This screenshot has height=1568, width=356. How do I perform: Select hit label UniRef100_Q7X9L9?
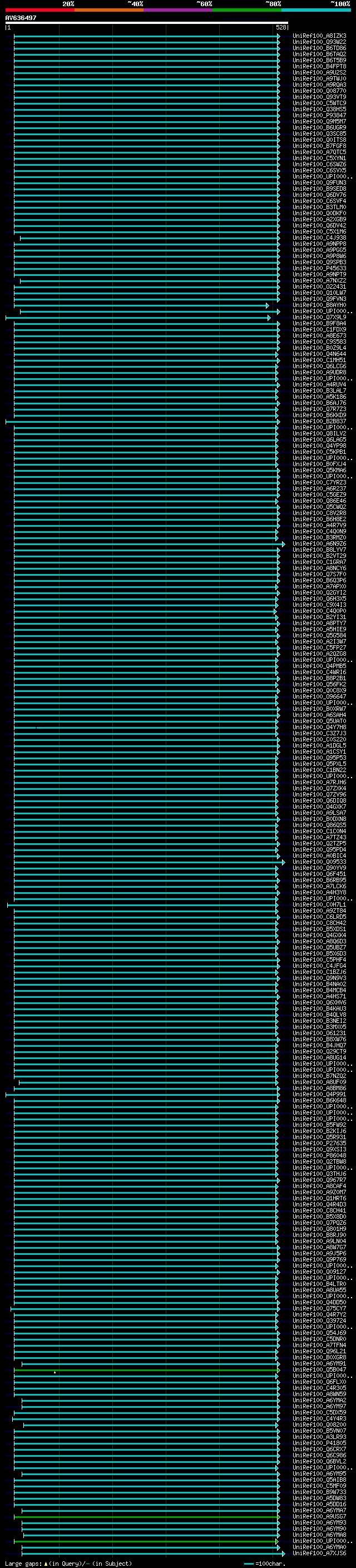(x=319, y=317)
